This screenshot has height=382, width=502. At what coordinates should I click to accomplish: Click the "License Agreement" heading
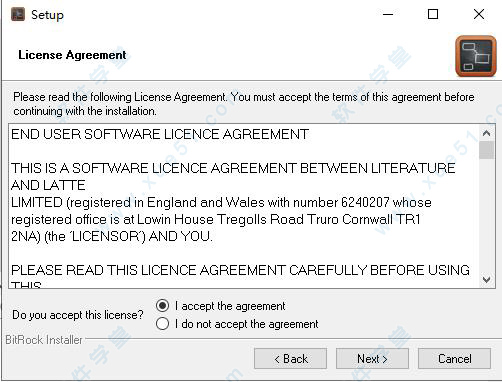pyautogui.click(x=72, y=55)
